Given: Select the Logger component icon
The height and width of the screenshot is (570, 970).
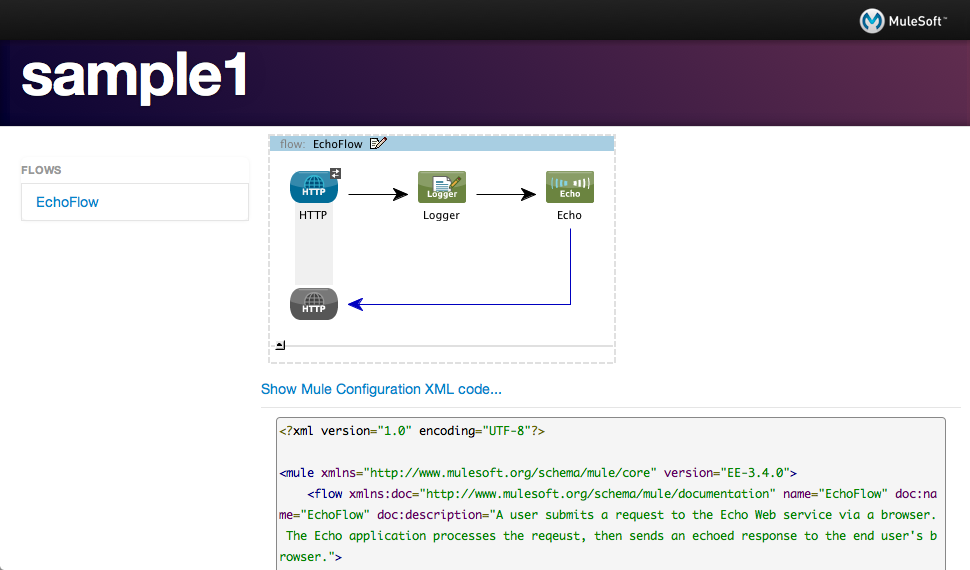Looking at the screenshot, I should coord(441,188).
